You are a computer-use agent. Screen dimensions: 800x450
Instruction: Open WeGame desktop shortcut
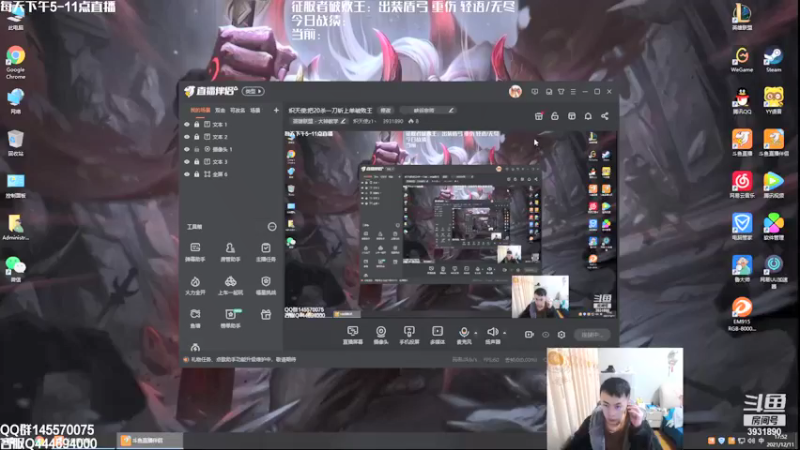point(742,60)
